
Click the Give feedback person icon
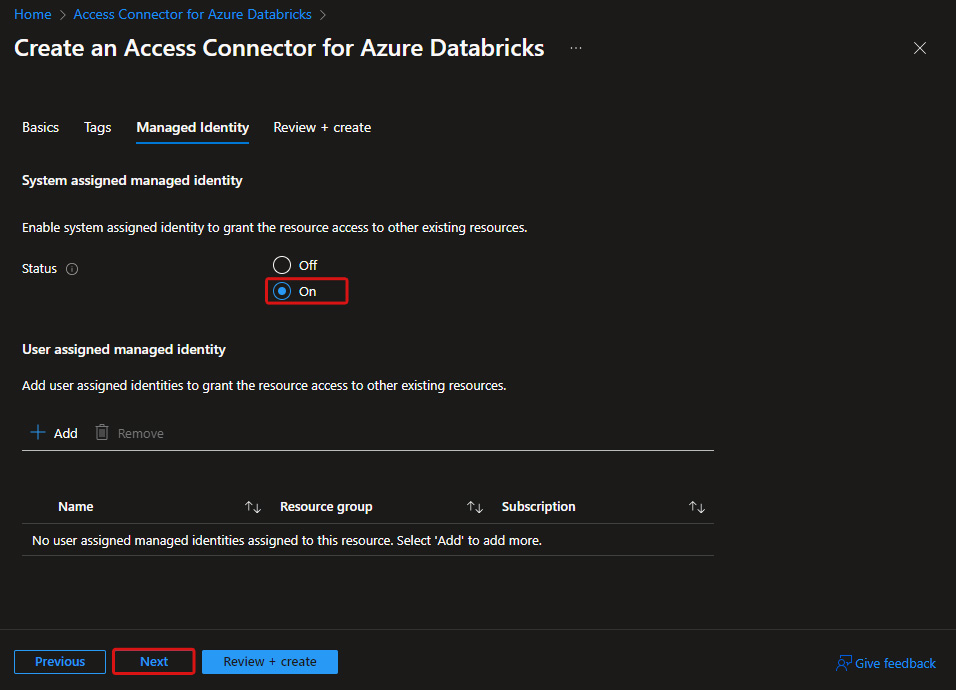coord(843,663)
